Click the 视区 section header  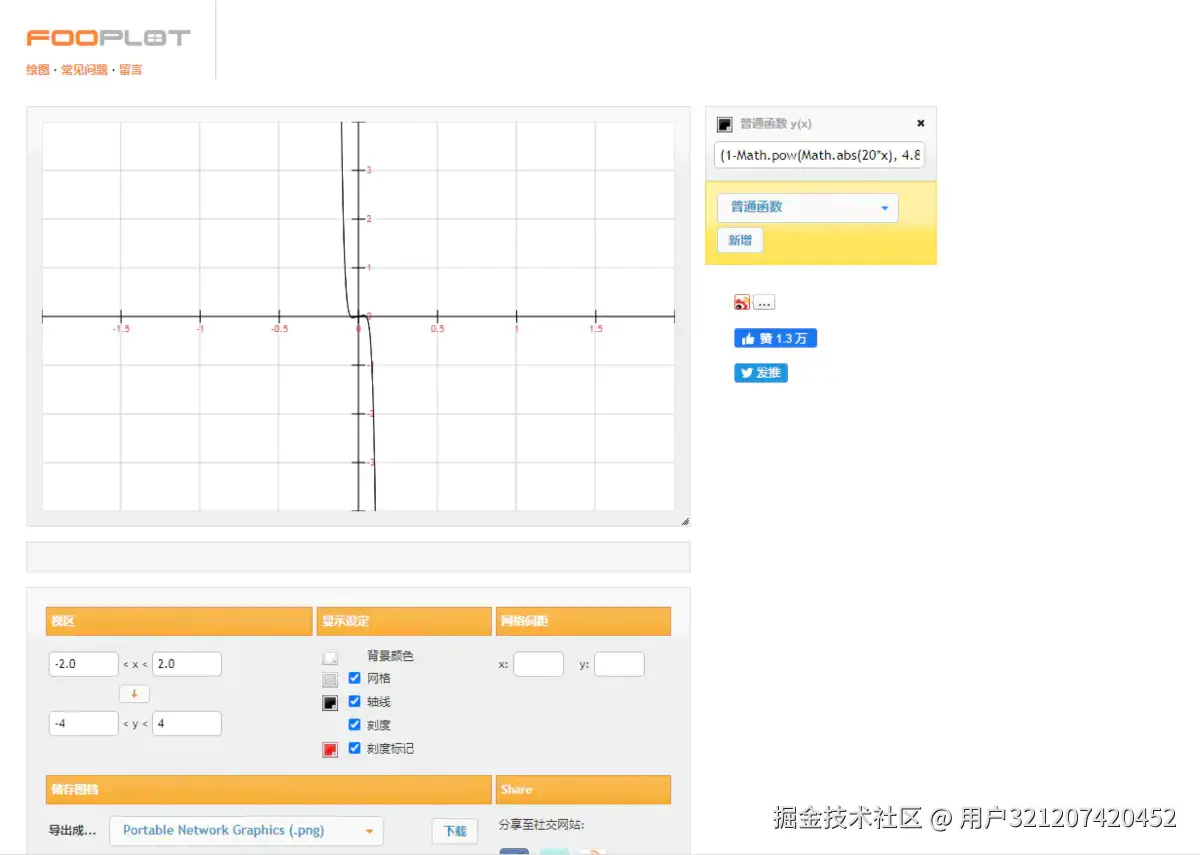tap(179, 621)
